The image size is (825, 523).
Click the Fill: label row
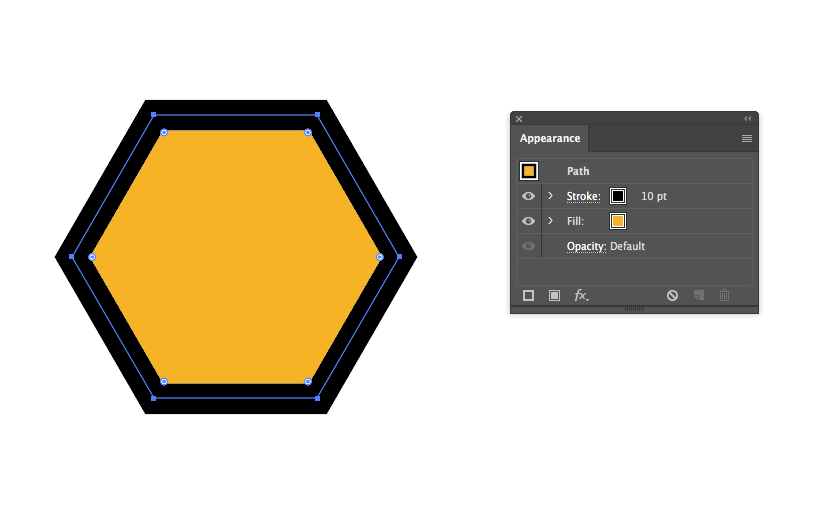[x=575, y=222]
